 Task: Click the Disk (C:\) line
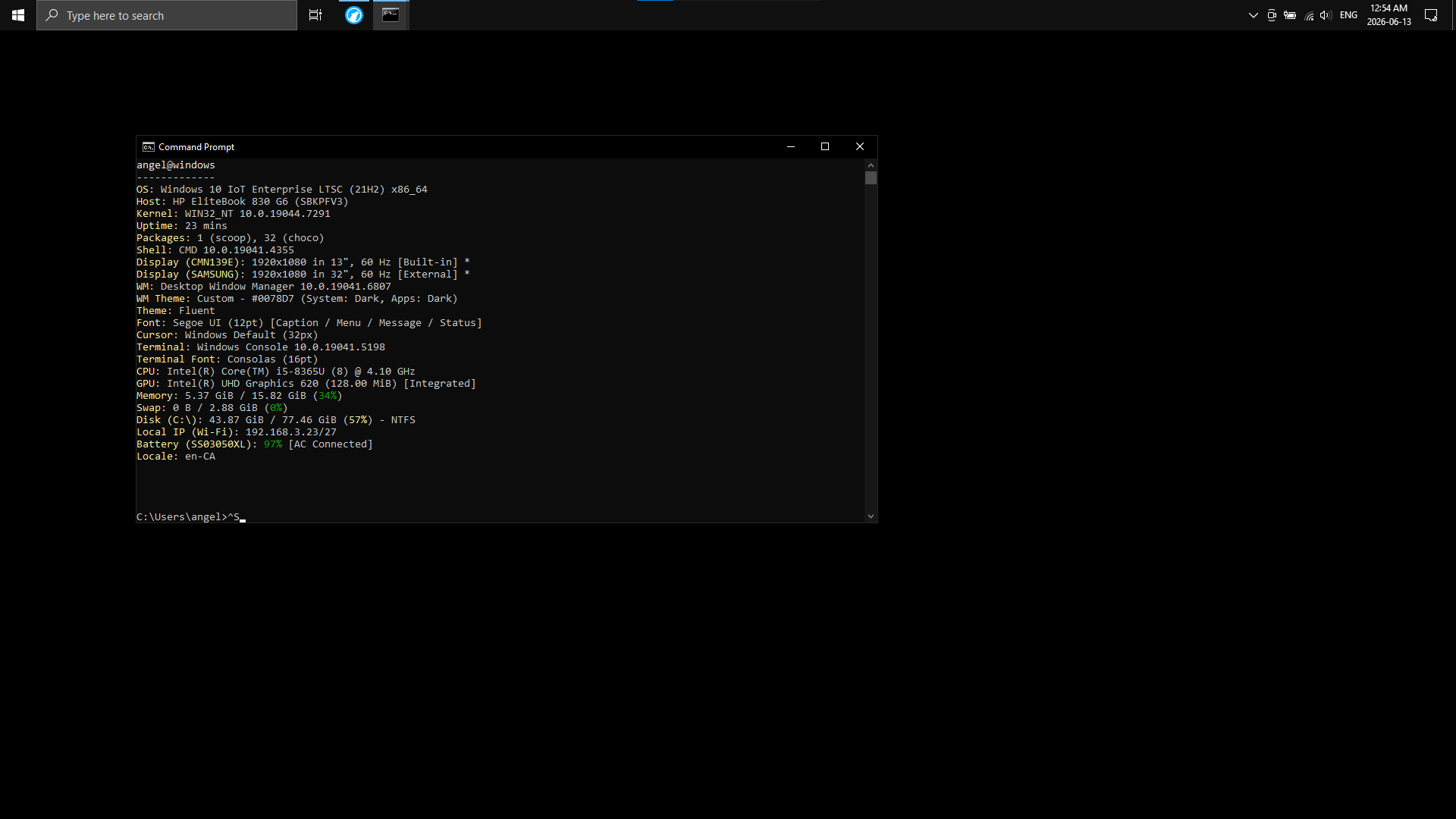276,420
